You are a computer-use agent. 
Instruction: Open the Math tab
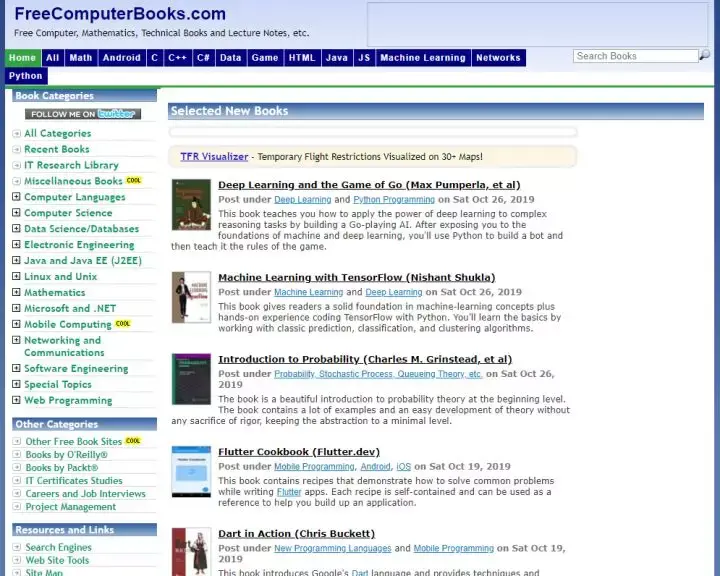[x=81, y=57]
